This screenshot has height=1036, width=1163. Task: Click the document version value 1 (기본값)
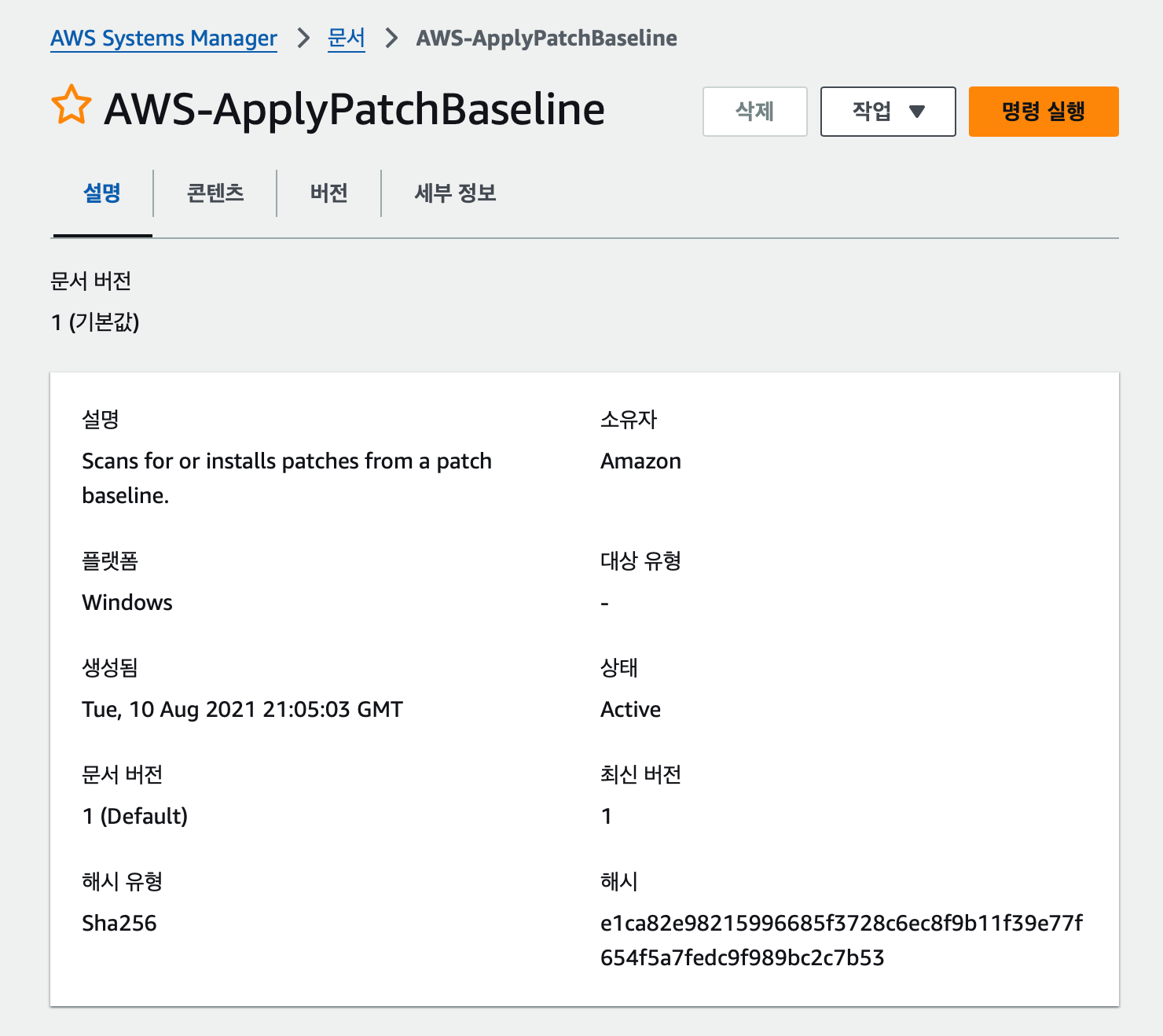click(x=95, y=322)
